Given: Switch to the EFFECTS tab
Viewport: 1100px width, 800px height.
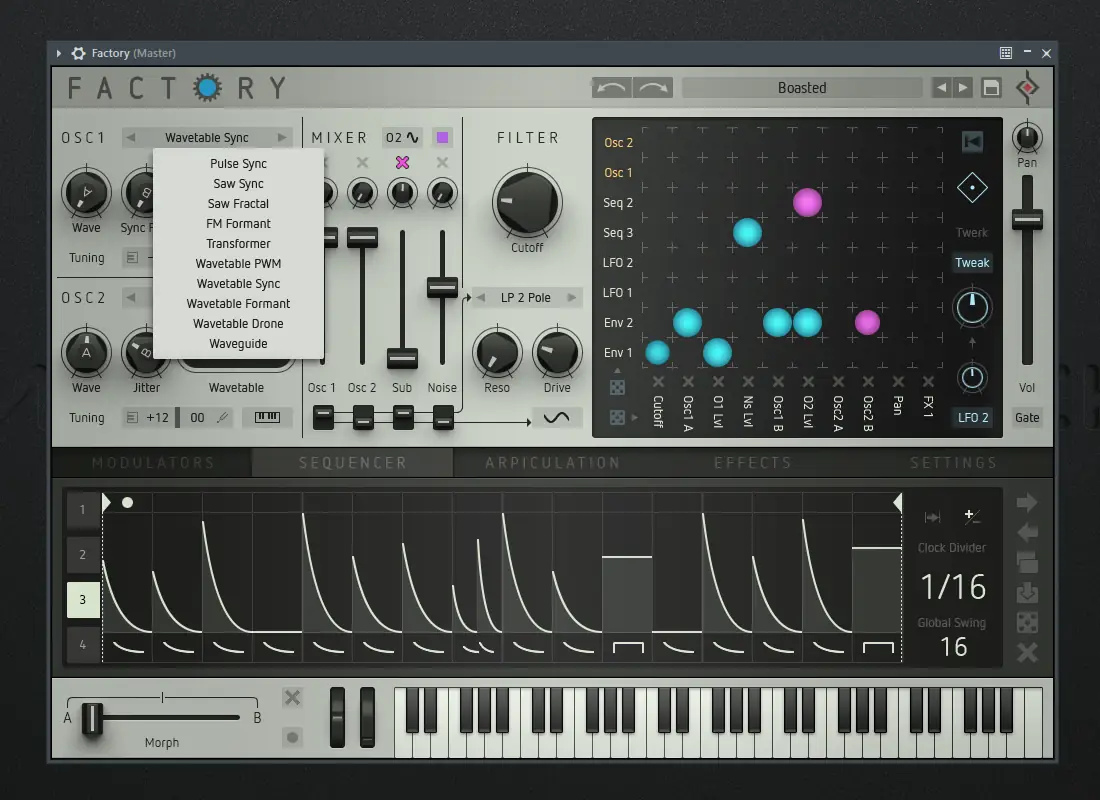Looking at the screenshot, I should [x=753, y=463].
